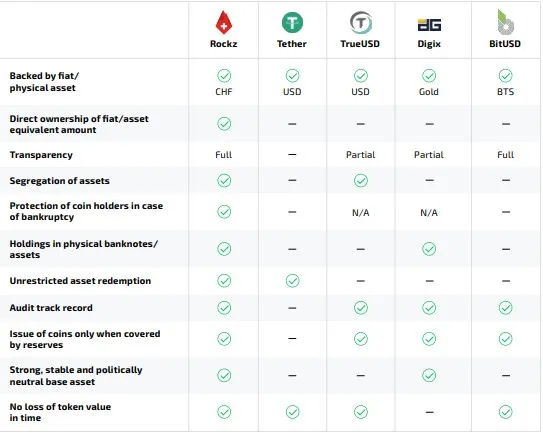Image resolution: width=543 pixels, height=434 pixels.
Task: Click the Digix dG logo
Action: [x=429, y=25]
